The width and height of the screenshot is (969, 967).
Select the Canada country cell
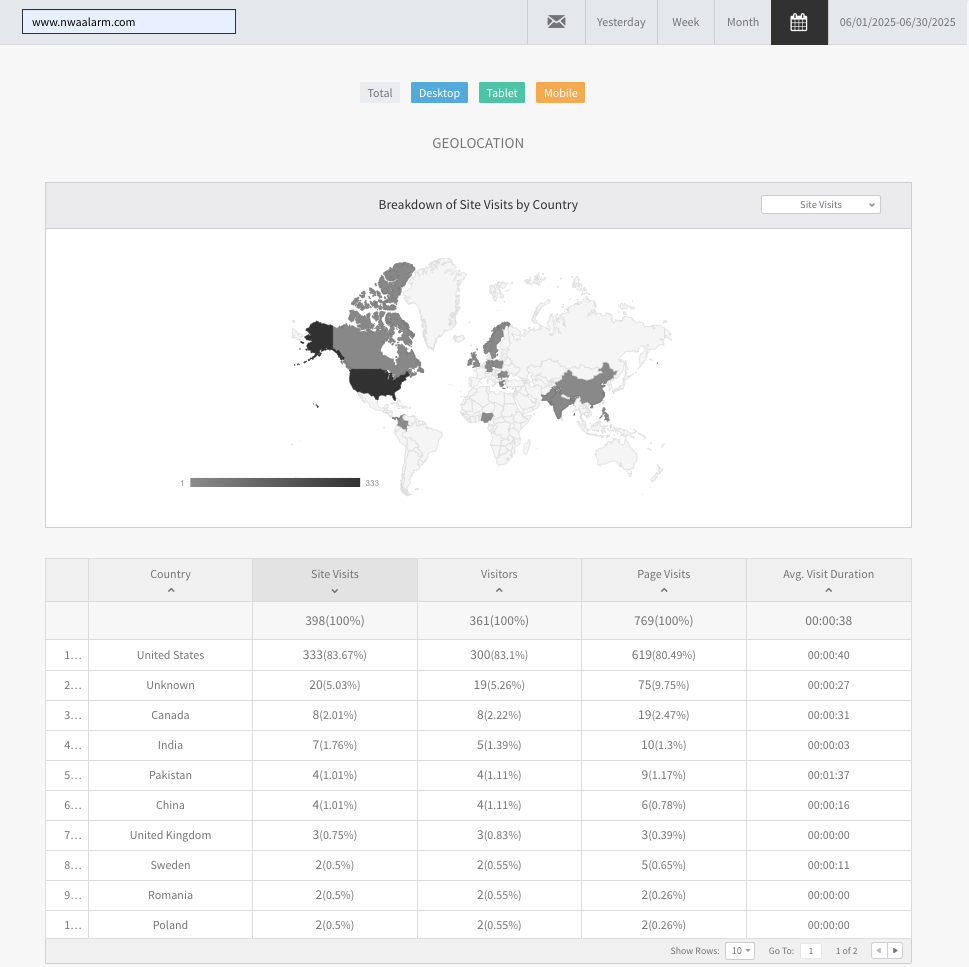[x=171, y=715]
